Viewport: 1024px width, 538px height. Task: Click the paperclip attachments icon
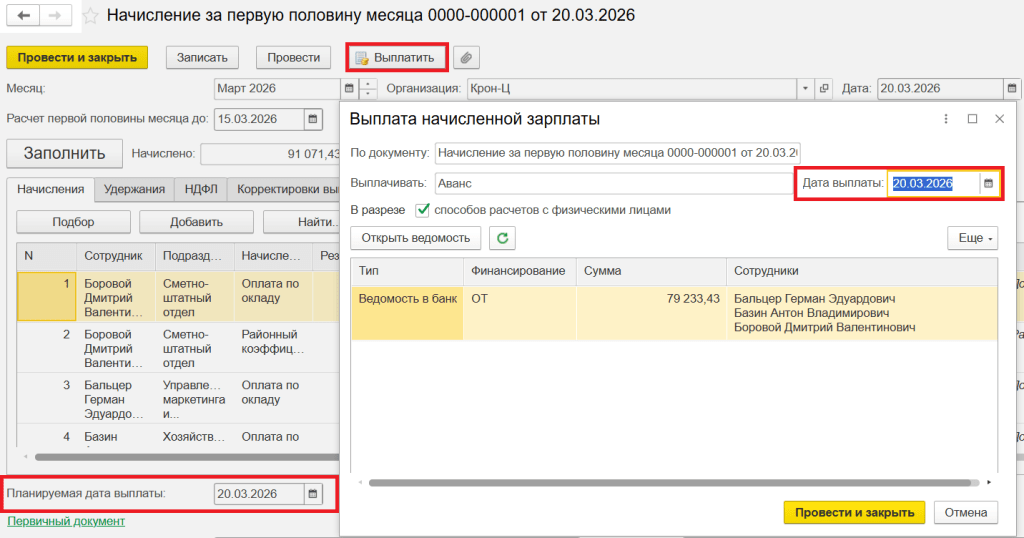(466, 57)
